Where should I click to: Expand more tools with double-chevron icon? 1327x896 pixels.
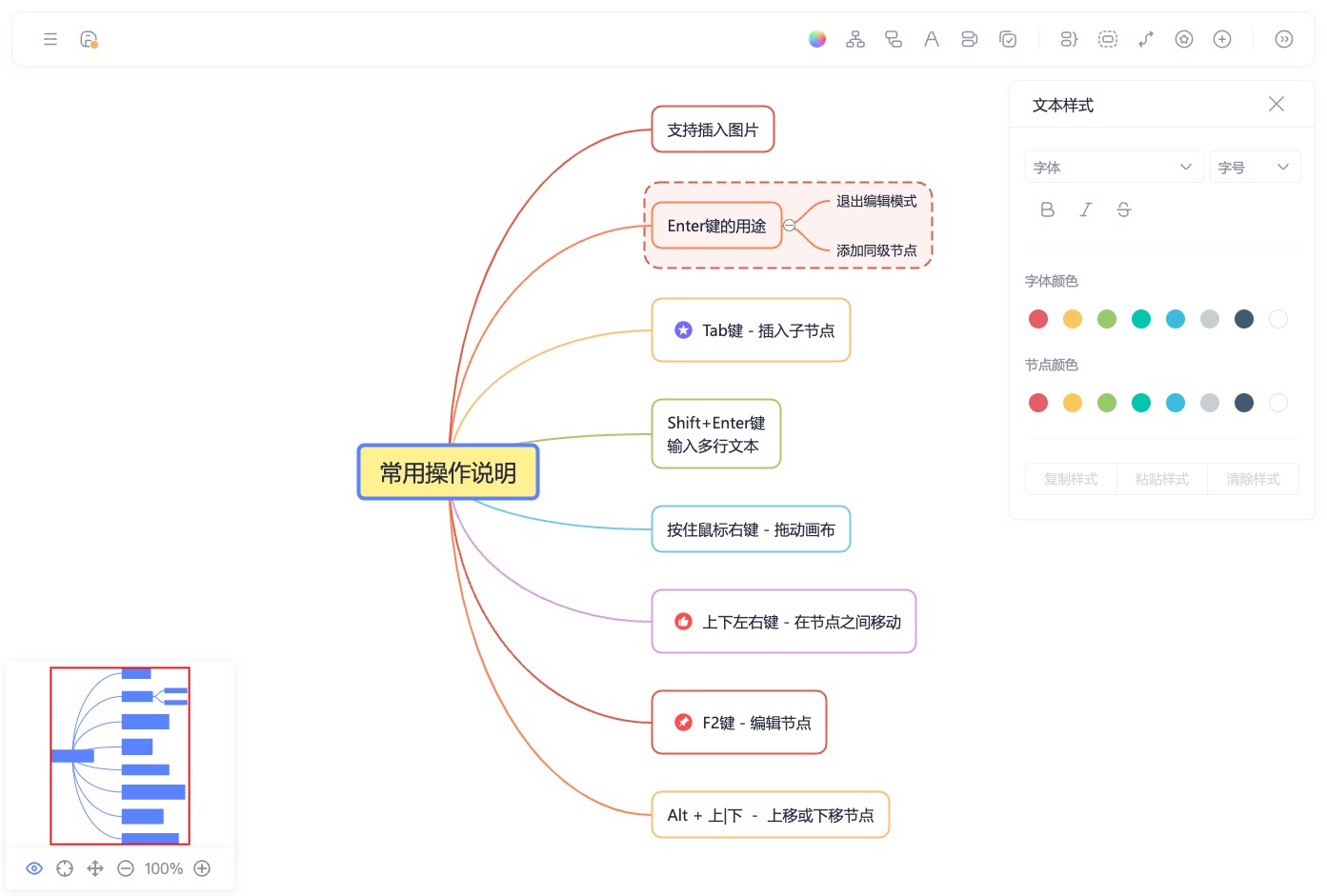click(x=1283, y=39)
